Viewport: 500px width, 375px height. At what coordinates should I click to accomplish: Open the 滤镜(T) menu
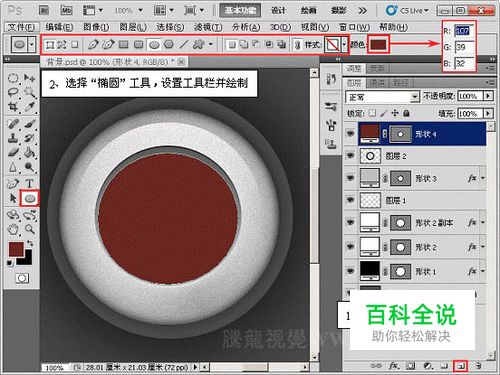[208, 27]
